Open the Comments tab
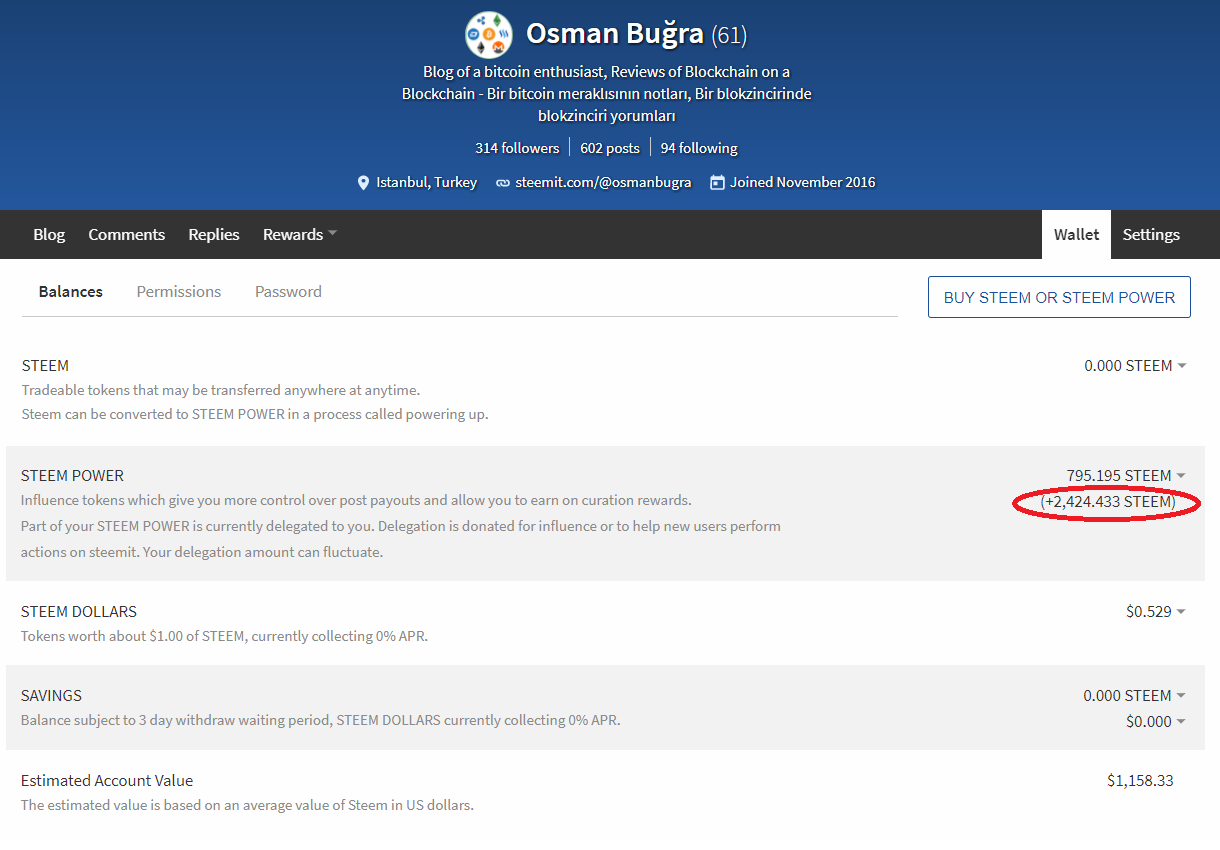The width and height of the screenshot is (1220, 850). click(127, 234)
